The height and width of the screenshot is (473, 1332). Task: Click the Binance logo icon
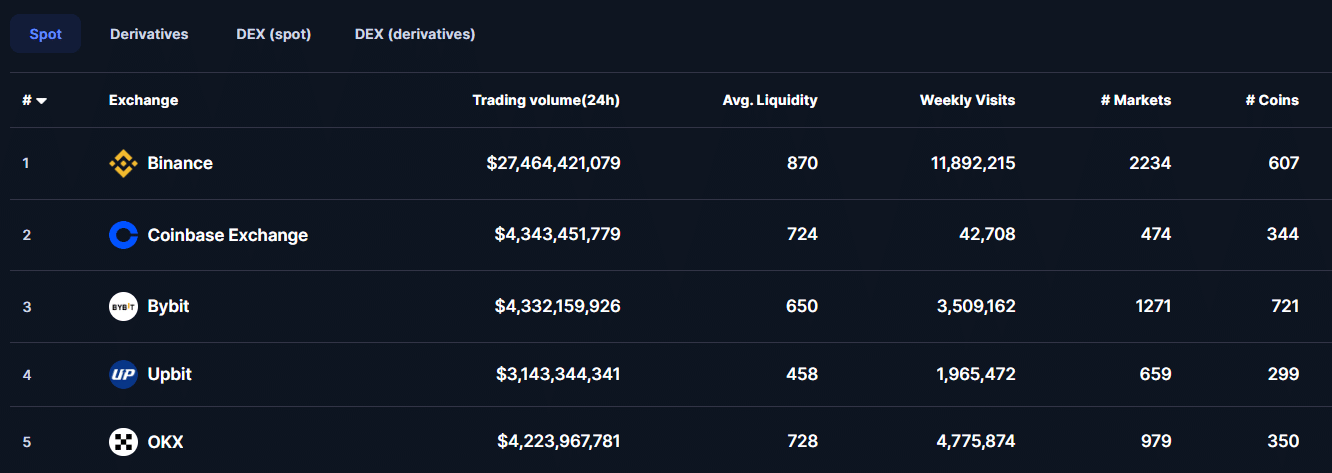[x=123, y=163]
